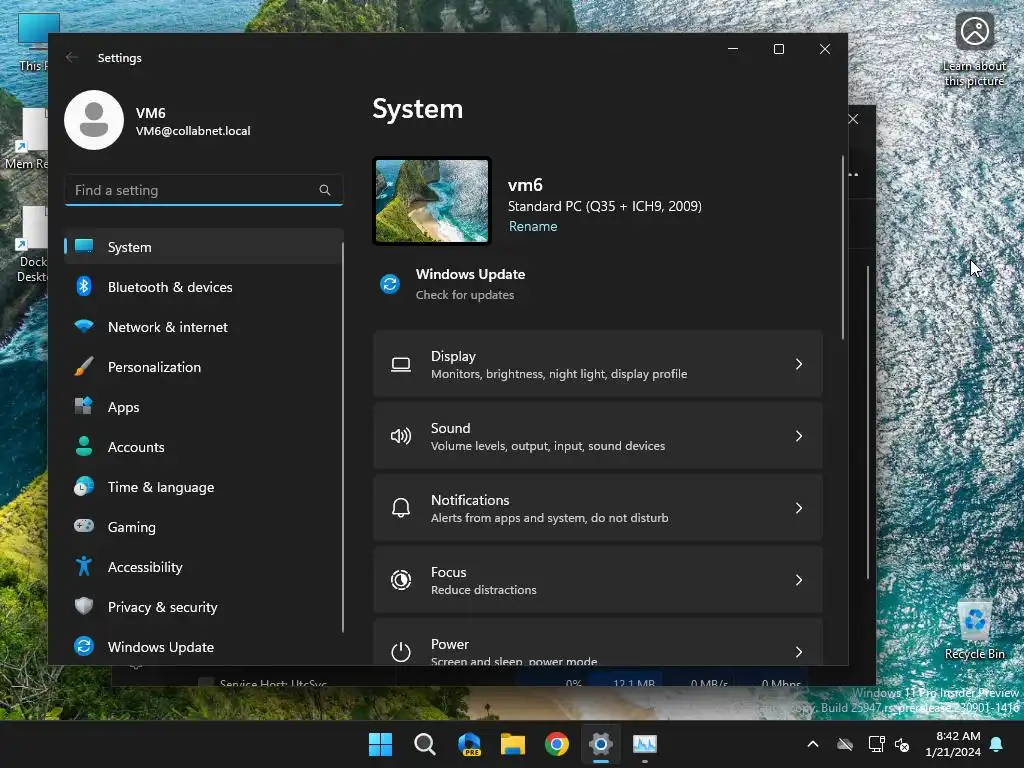Click the Accounts person icon
1024x768 pixels.
(x=84, y=446)
